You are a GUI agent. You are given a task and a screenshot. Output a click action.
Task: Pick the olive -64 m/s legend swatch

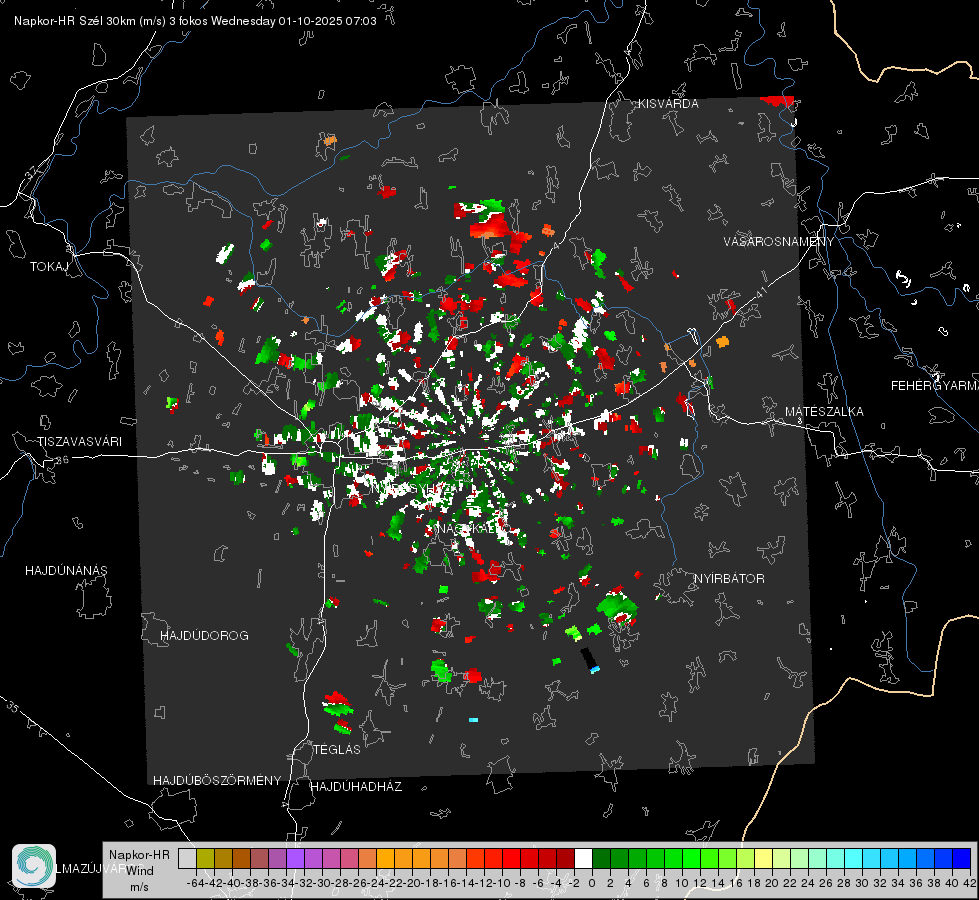point(205,858)
